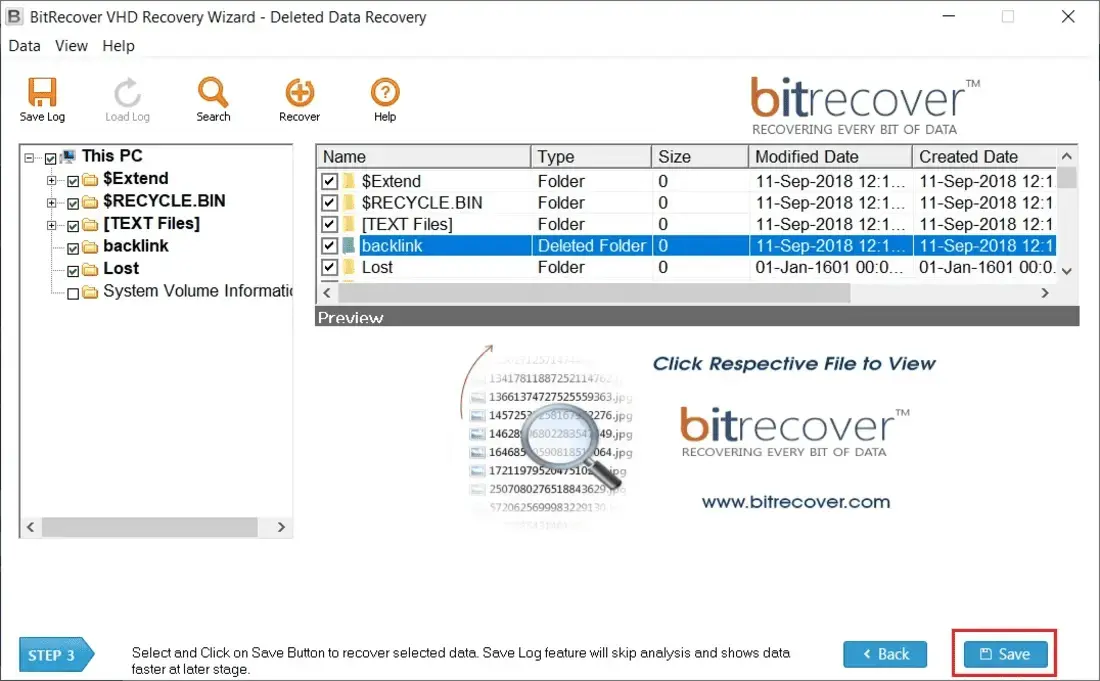The image size is (1100, 681).
Task: Select $RECYCLE.BIN label in folder tree
Action: pyautogui.click(x=164, y=201)
